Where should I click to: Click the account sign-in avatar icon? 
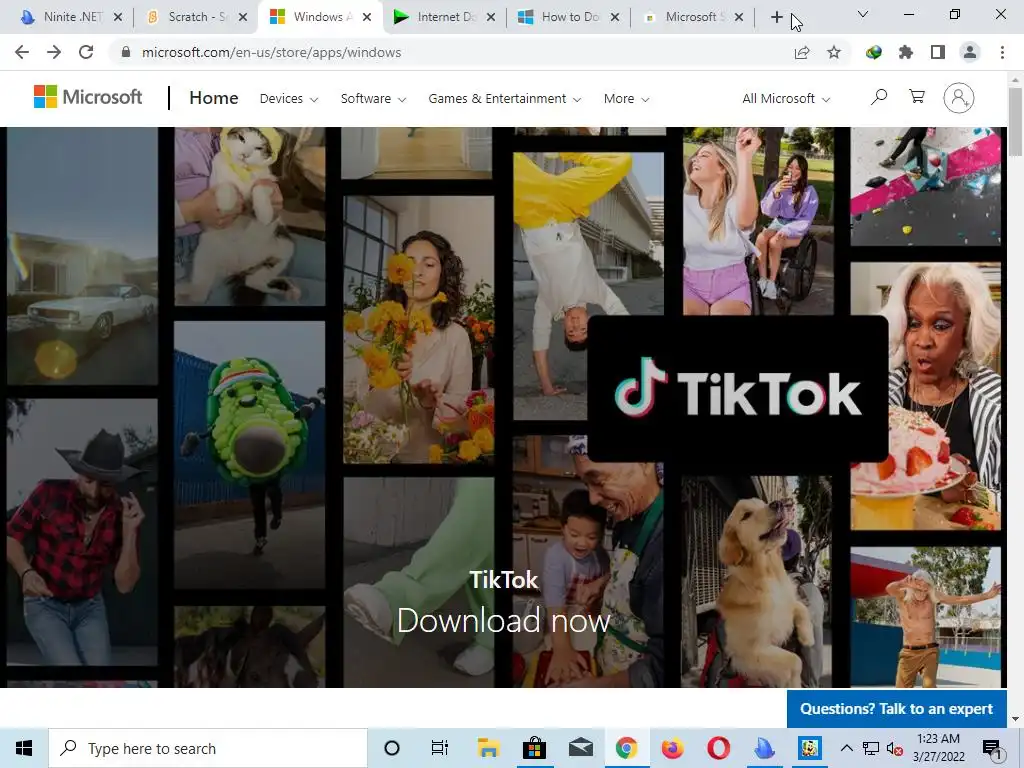959,98
